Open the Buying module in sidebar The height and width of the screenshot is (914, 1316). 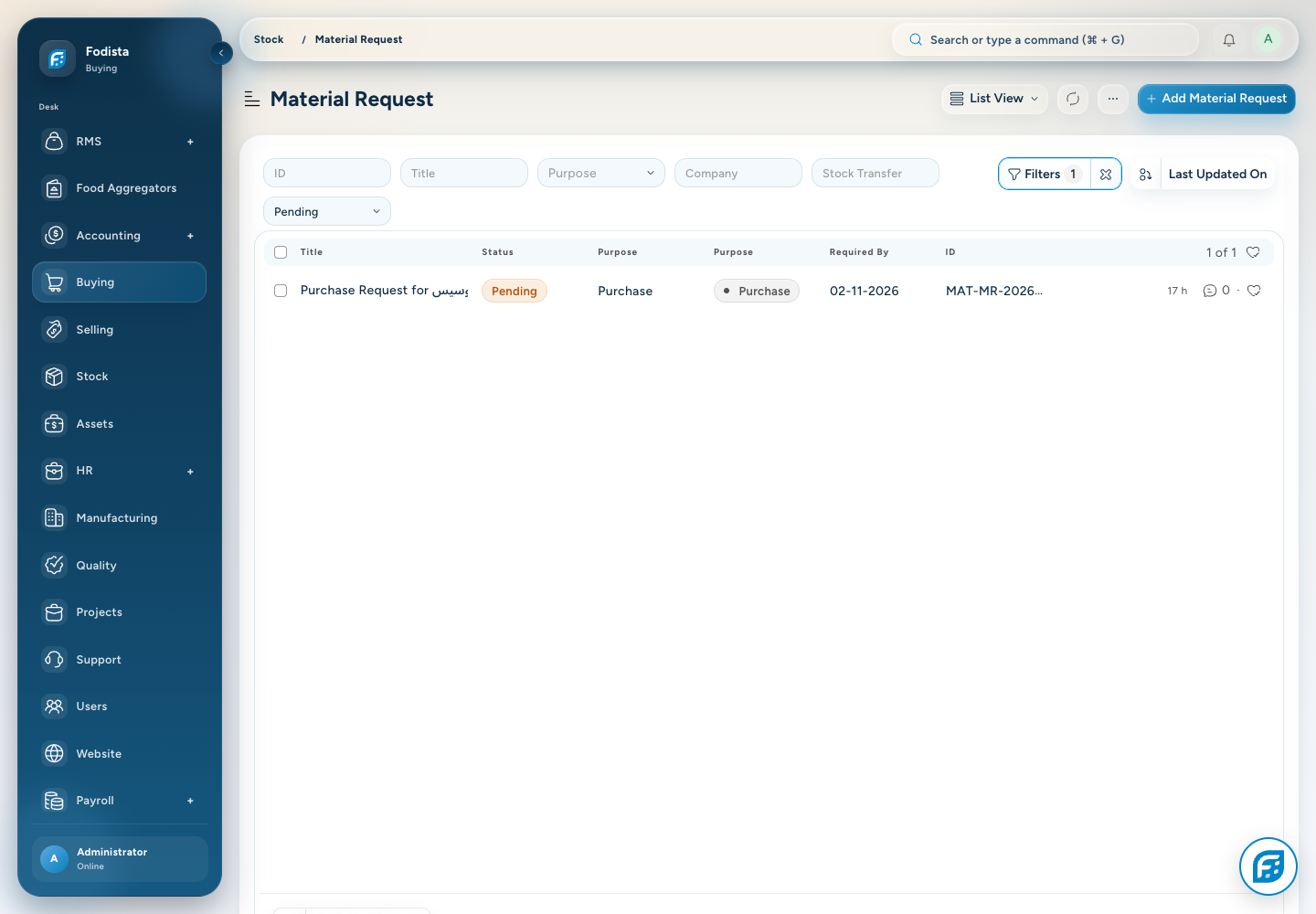[x=119, y=282]
